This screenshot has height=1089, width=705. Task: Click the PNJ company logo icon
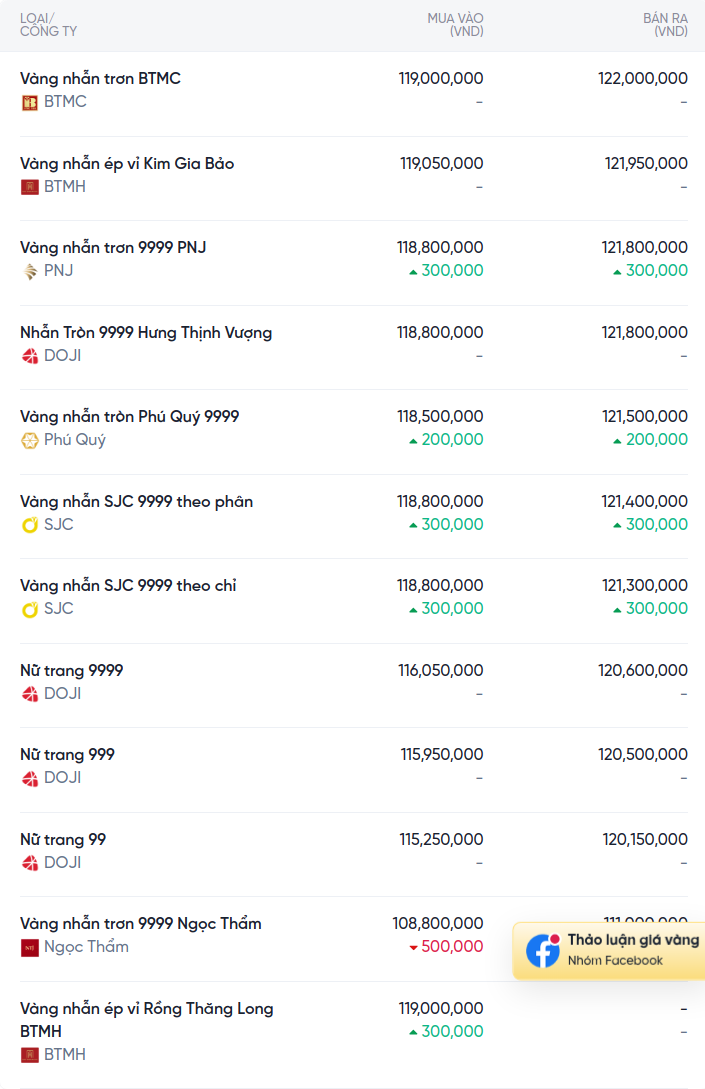[30, 271]
